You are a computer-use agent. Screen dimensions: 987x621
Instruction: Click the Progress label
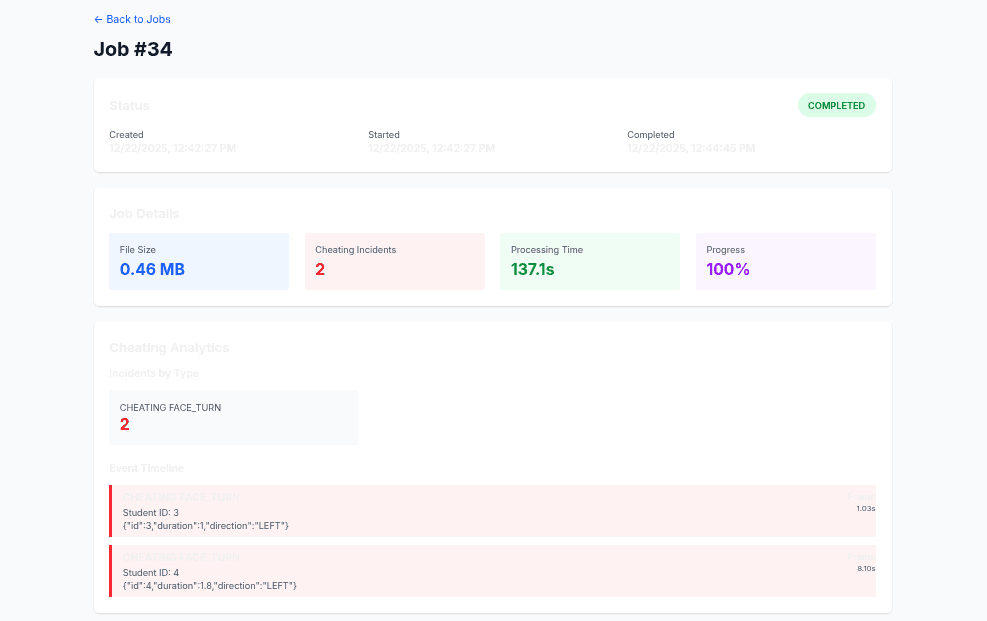tap(726, 250)
